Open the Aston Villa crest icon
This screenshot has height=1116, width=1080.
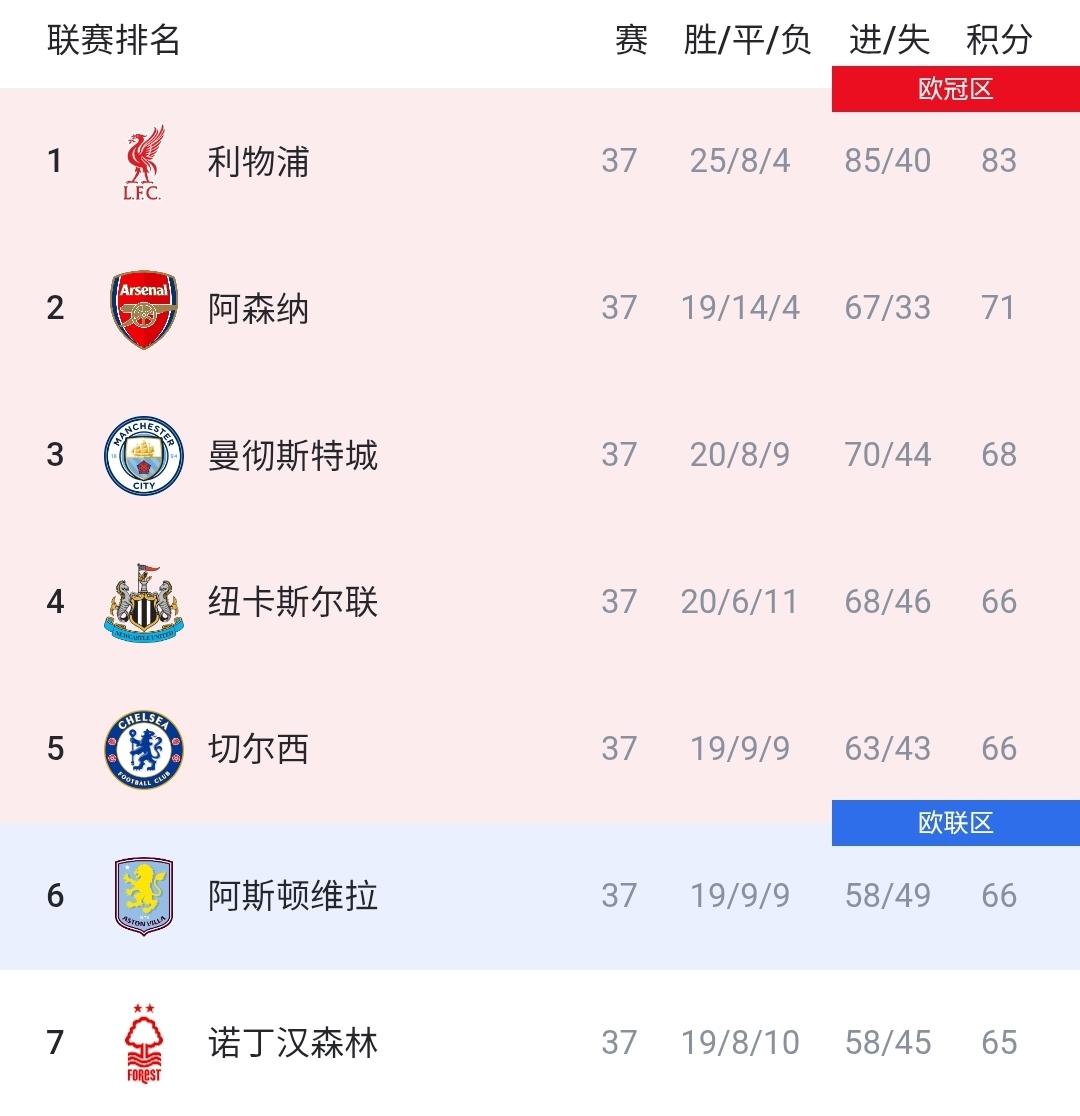144,896
